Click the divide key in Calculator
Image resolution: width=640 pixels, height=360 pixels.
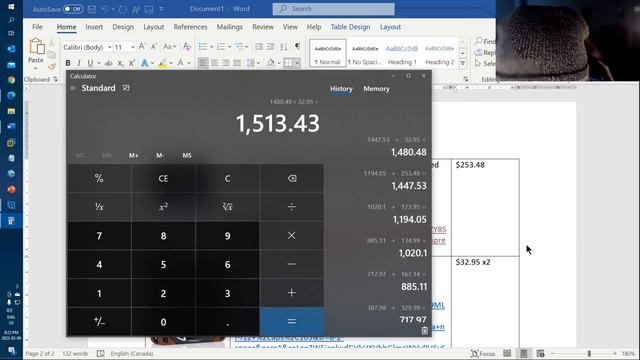[291, 207]
